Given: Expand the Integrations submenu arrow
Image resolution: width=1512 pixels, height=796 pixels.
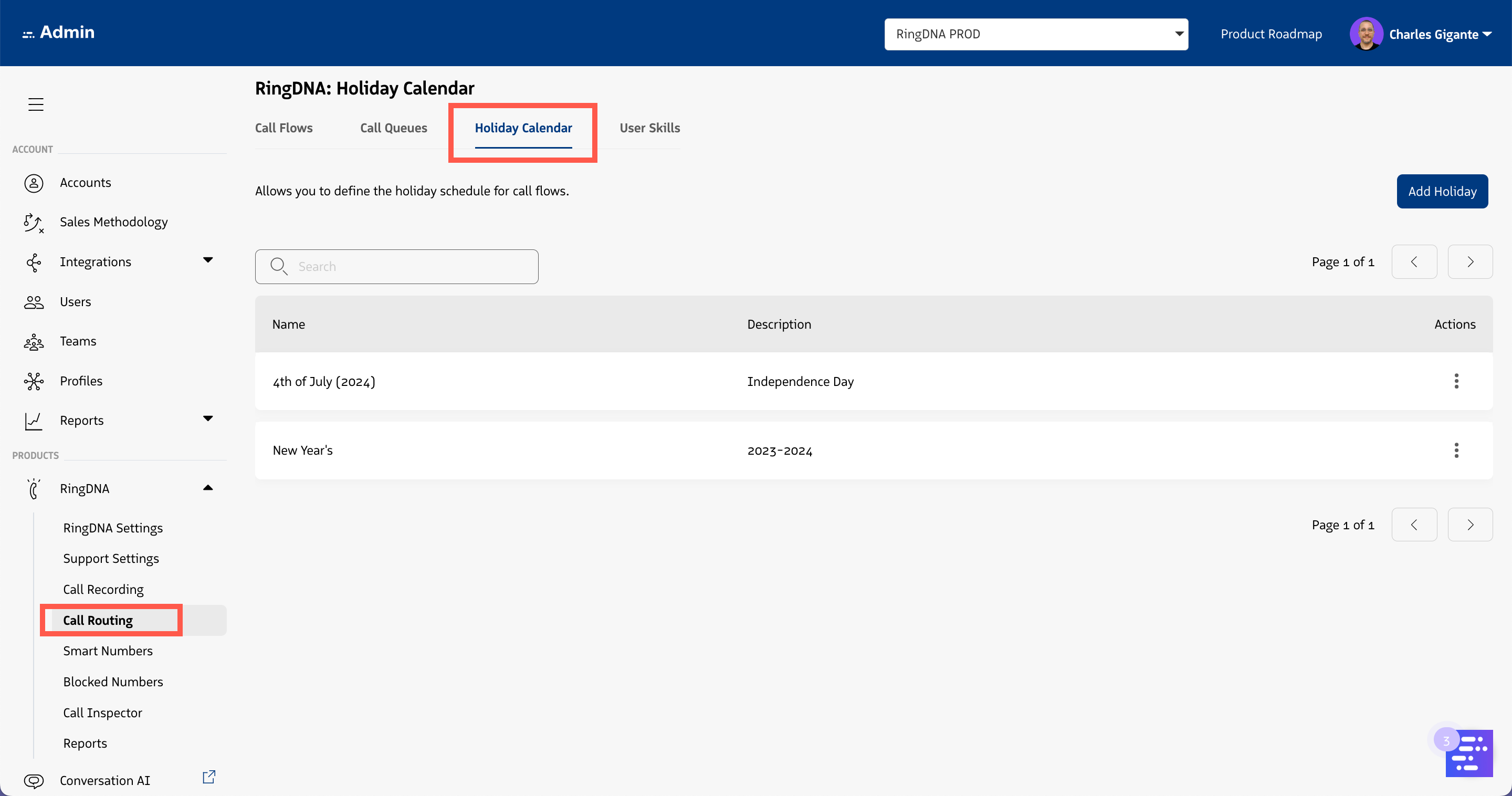Looking at the screenshot, I should click(208, 260).
